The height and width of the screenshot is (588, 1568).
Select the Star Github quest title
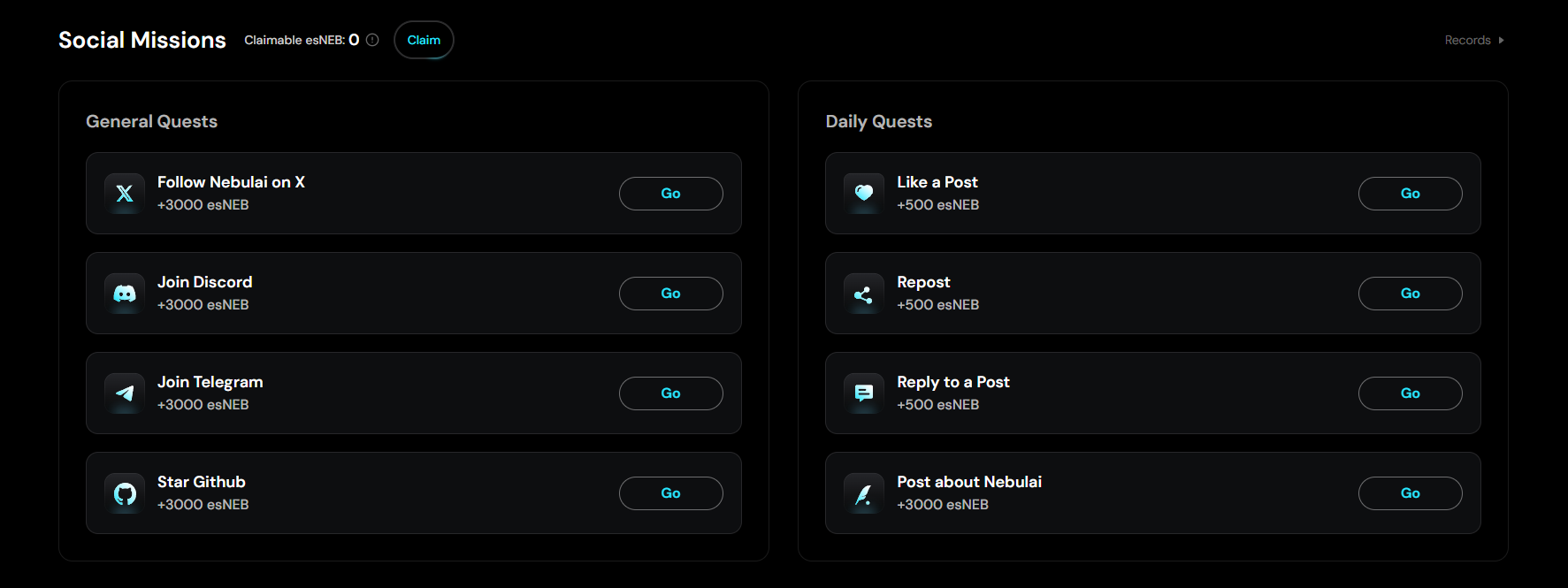tap(202, 482)
